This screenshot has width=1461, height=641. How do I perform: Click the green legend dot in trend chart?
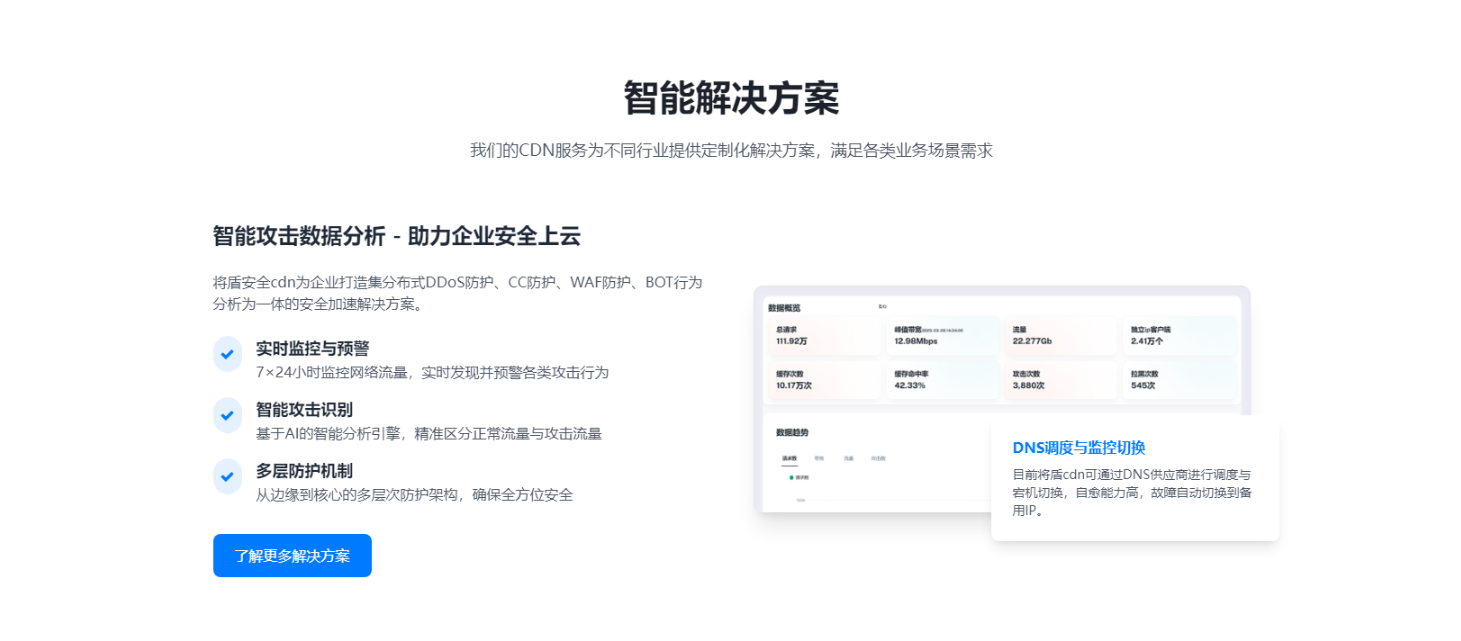[791, 478]
